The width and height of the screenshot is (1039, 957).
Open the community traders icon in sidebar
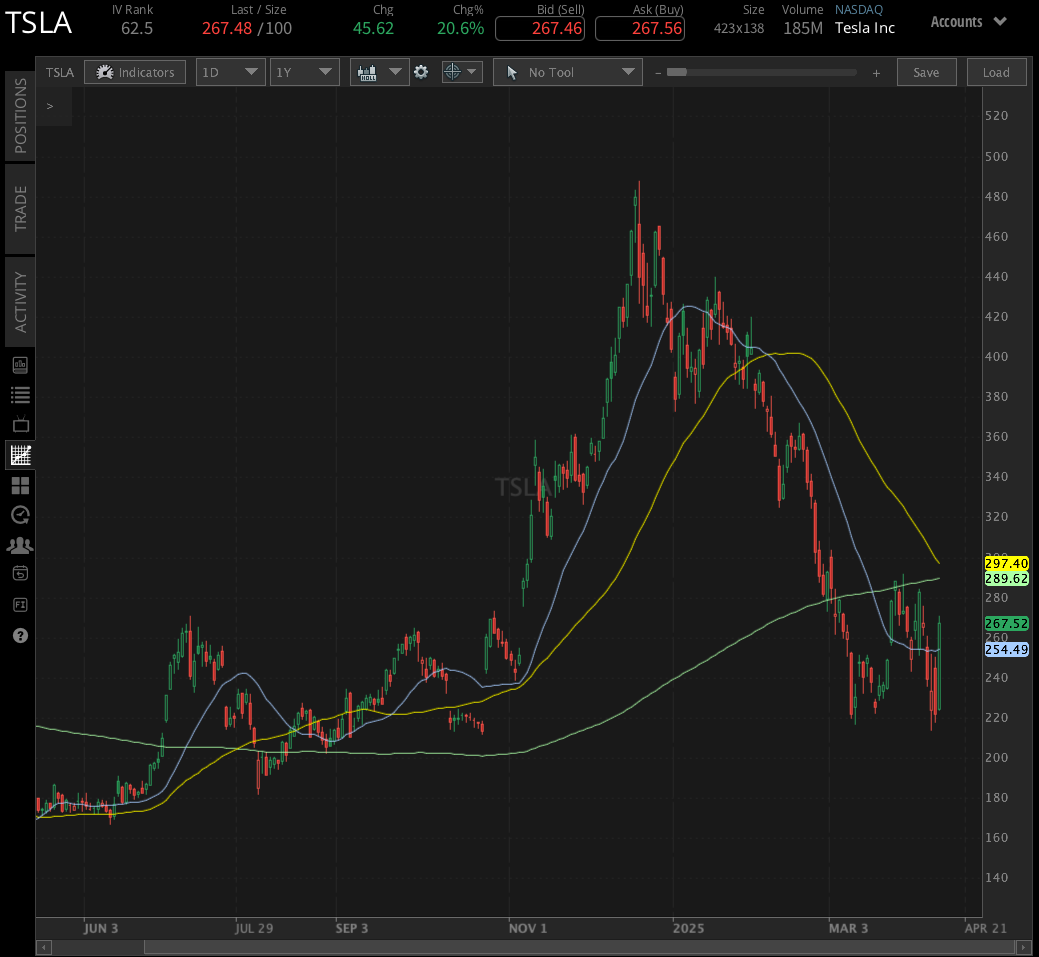pos(20,544)
